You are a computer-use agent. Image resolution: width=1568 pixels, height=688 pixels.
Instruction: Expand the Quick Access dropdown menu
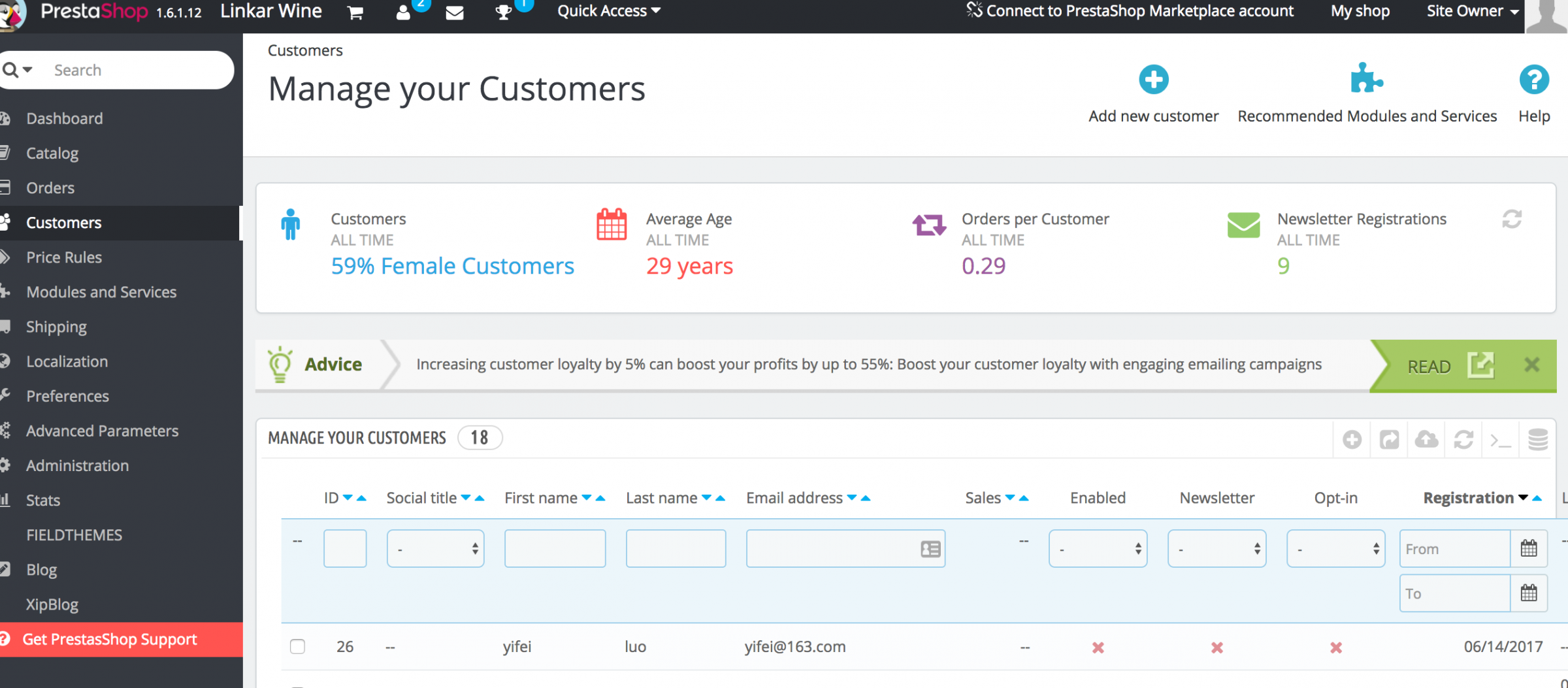click(x=608, y=11)
